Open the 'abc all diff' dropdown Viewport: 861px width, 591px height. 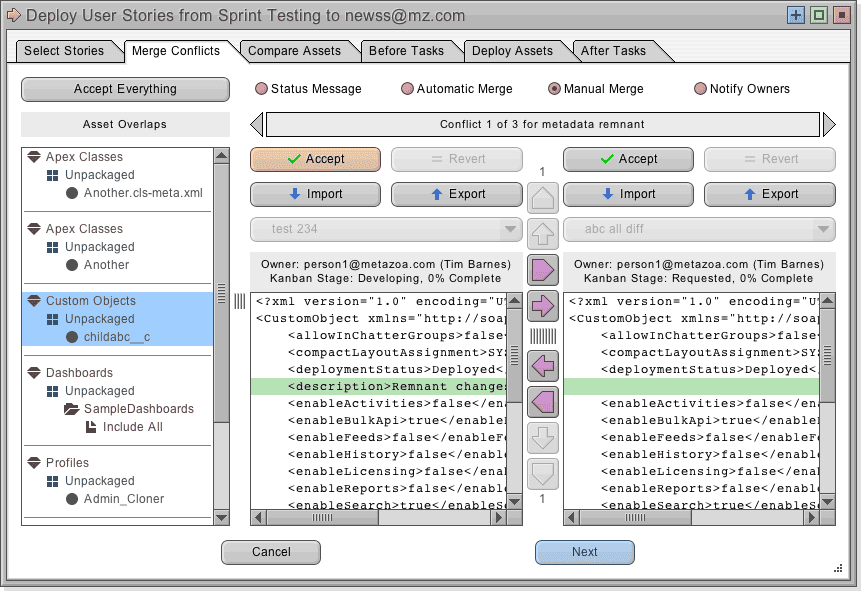click(x=698, y=229)
